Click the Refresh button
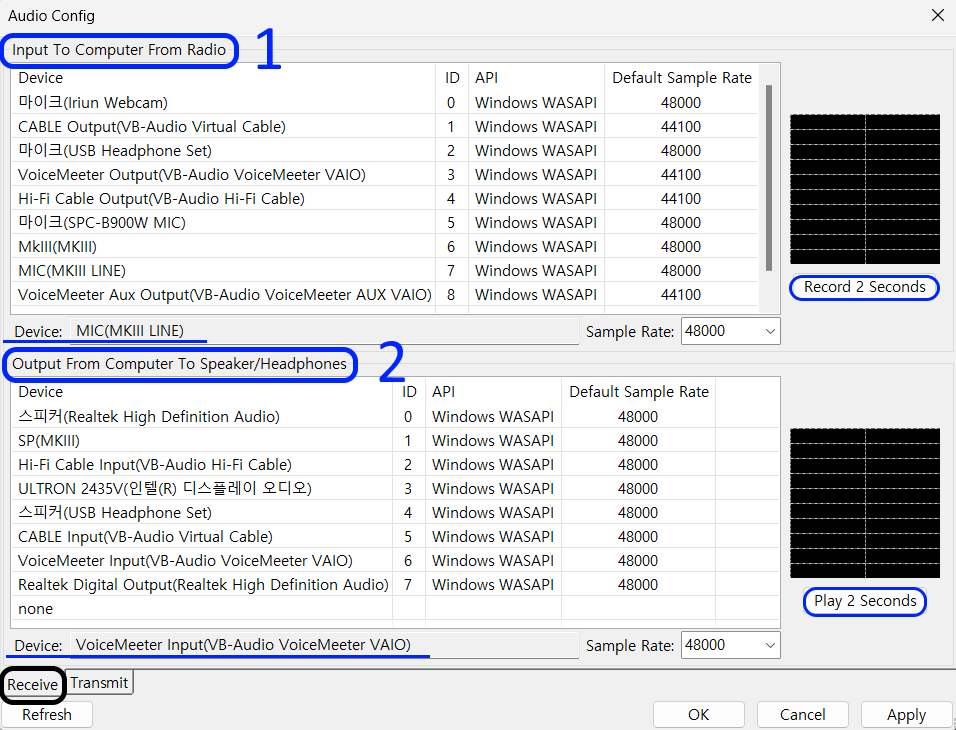The width and height of the screenshot is (956, 730). pos(47,715)
